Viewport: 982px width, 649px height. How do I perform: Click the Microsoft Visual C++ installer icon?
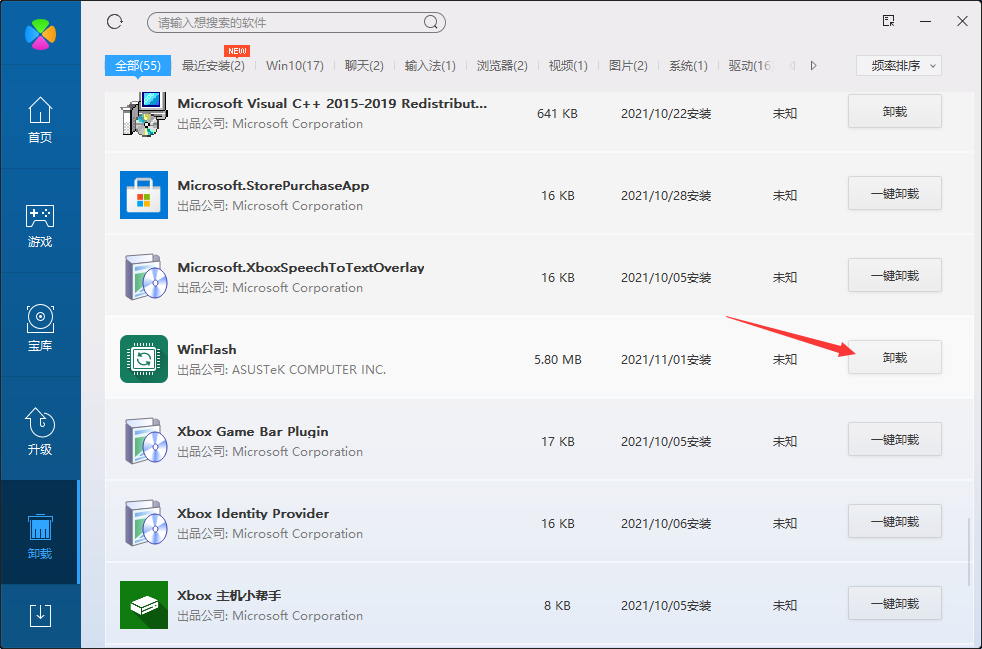[x=144, y=113]
